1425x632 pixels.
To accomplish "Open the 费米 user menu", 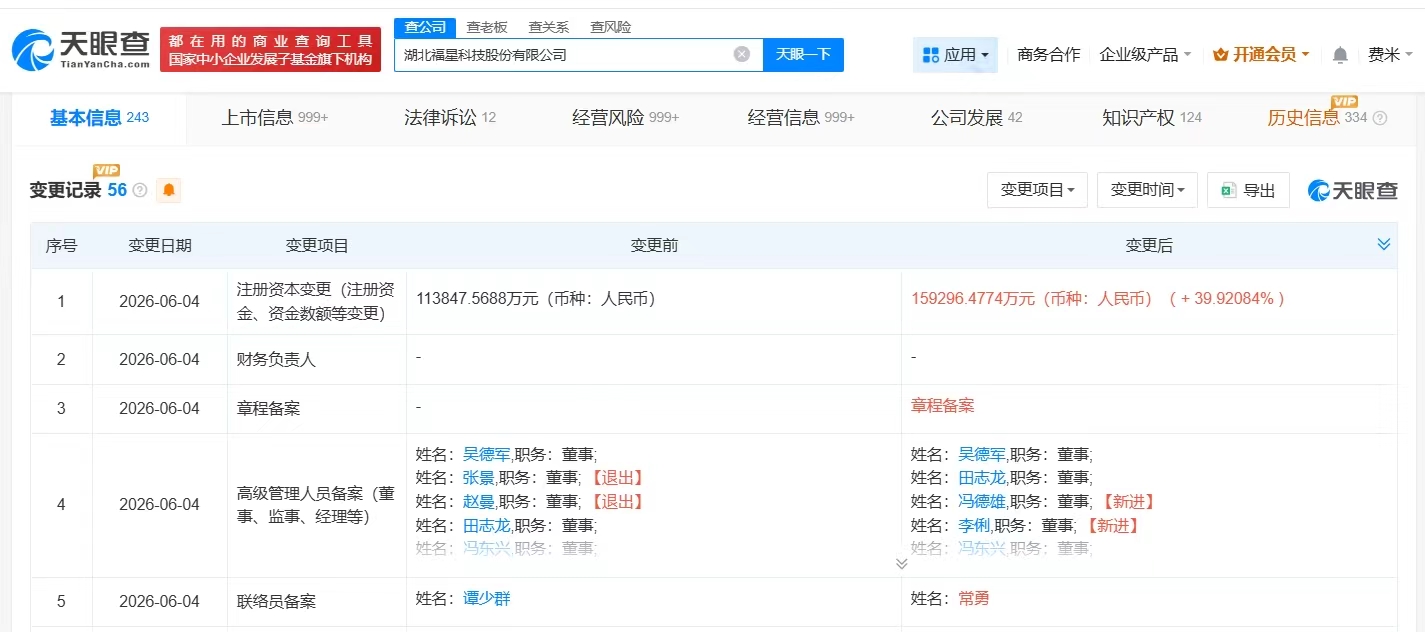I will 1390,55.
